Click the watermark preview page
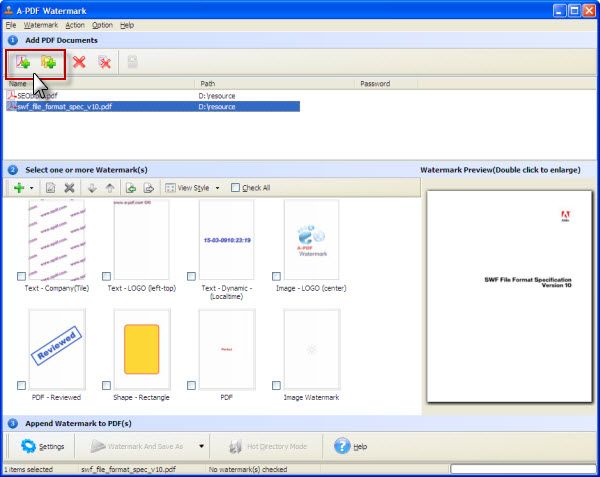 coord(509,296)
